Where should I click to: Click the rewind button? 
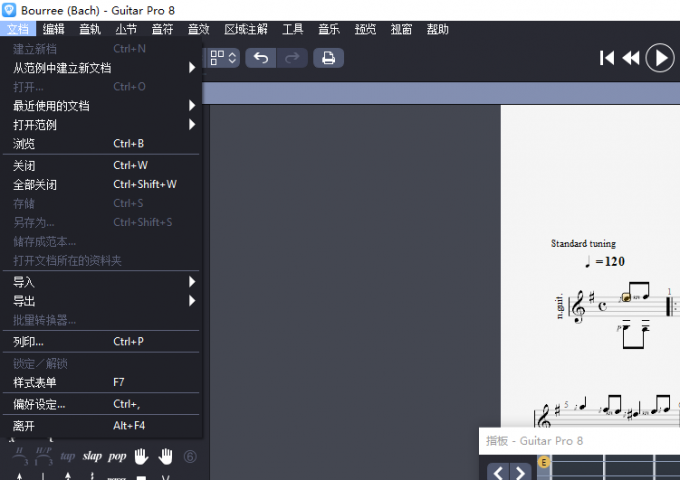click(630, 58)
